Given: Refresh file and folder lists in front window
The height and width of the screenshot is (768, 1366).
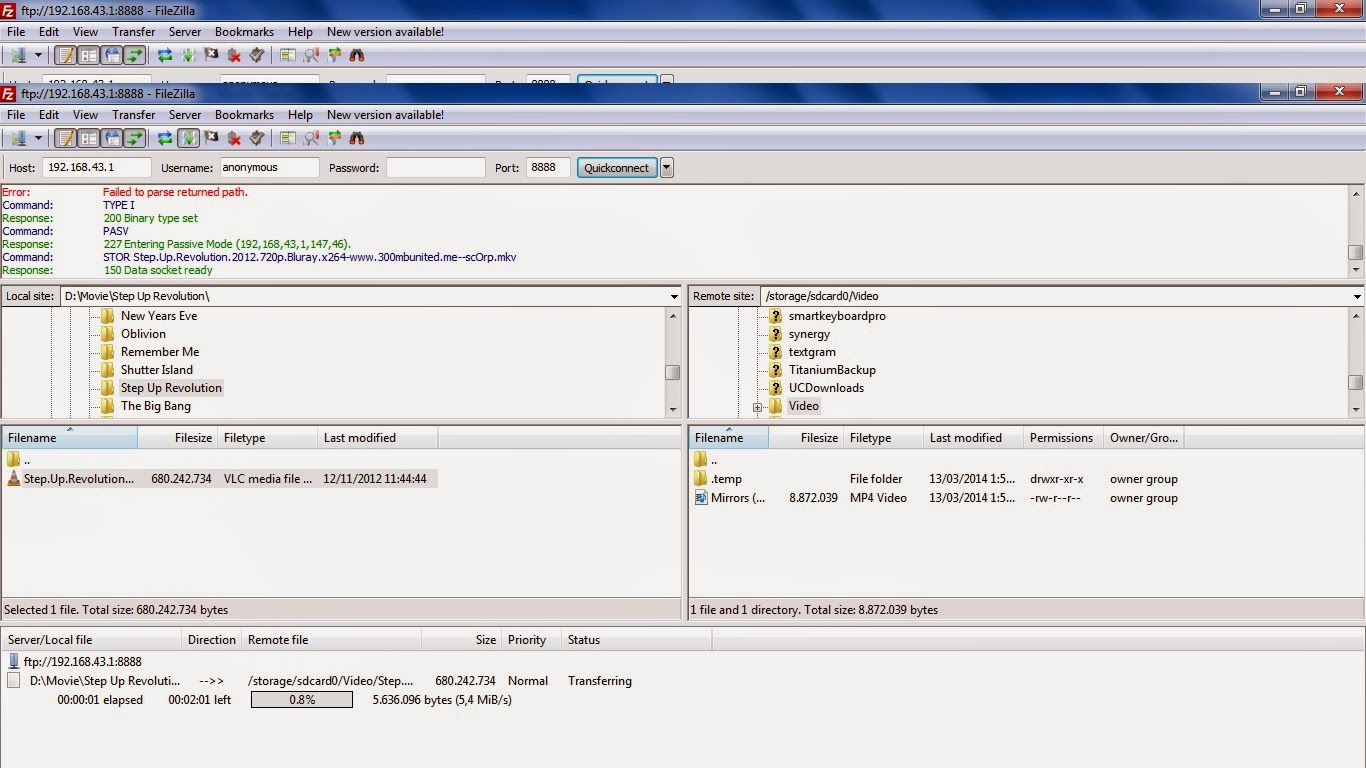Looking at the screenshot, I should (166, 138).
